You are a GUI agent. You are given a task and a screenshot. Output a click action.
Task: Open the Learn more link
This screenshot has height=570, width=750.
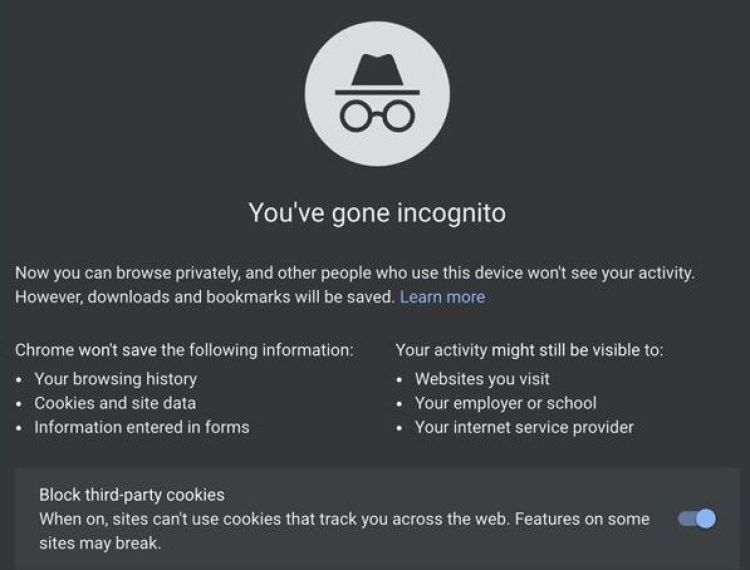point(442,297)
